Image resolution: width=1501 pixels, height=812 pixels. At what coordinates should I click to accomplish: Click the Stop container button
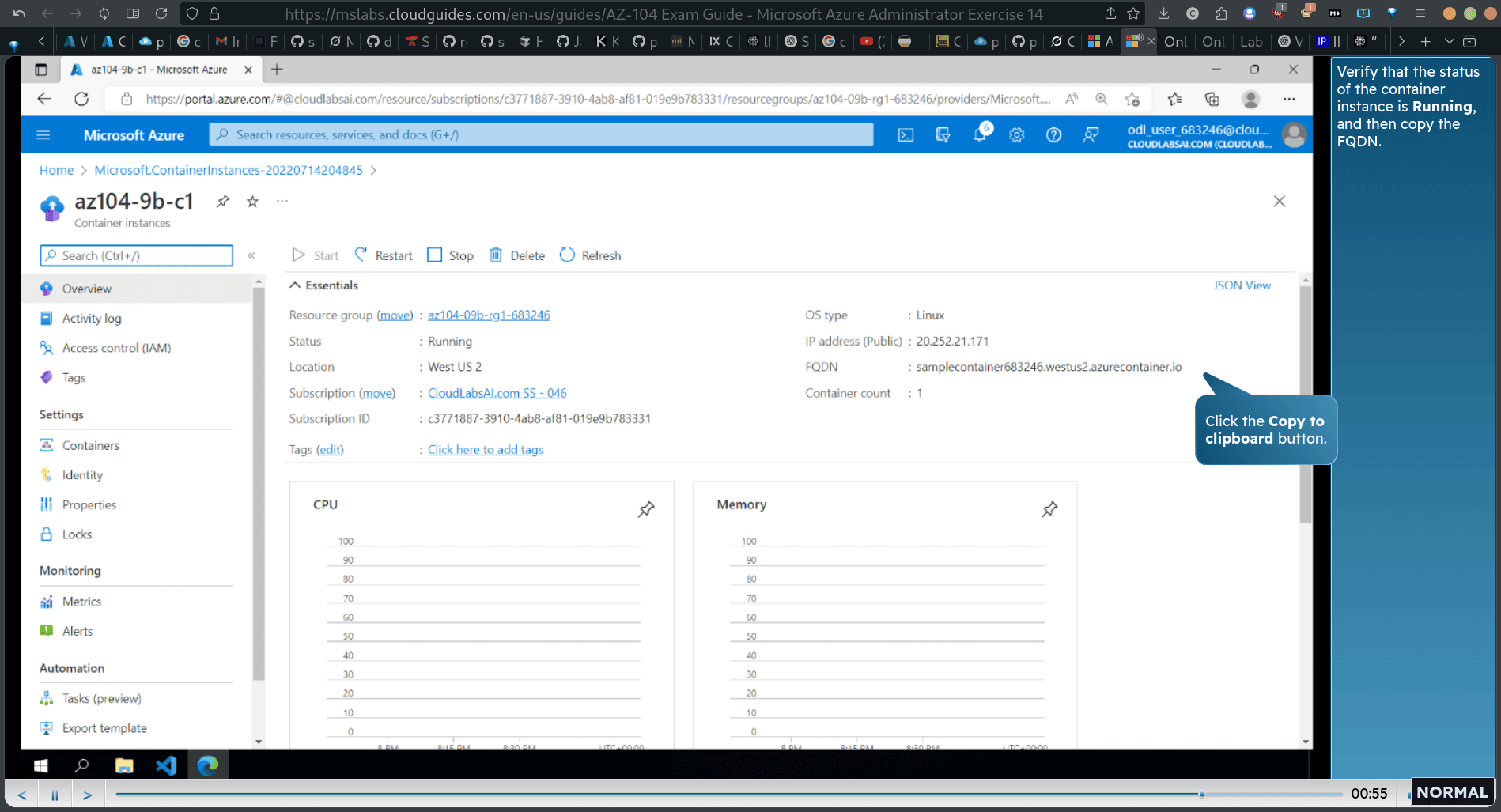[450, 255]
